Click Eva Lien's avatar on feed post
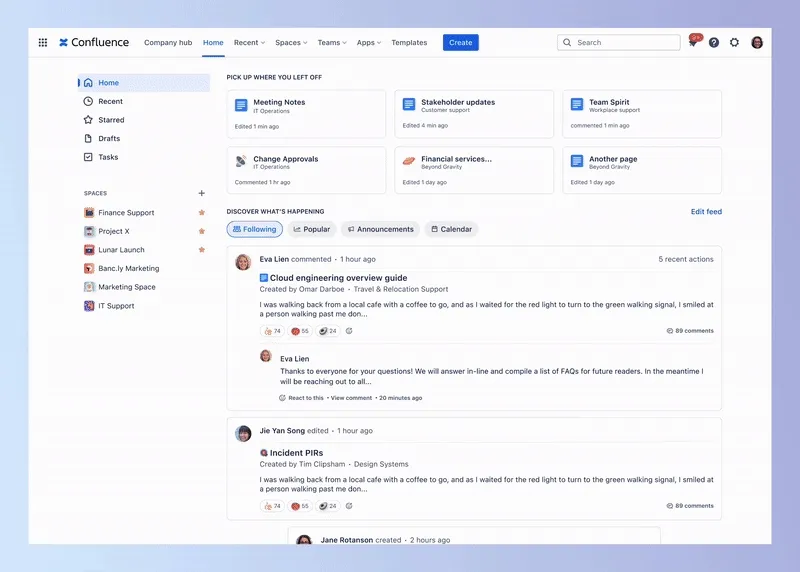The height and width of the screenshot is (572, 800). tap(243, 262)
